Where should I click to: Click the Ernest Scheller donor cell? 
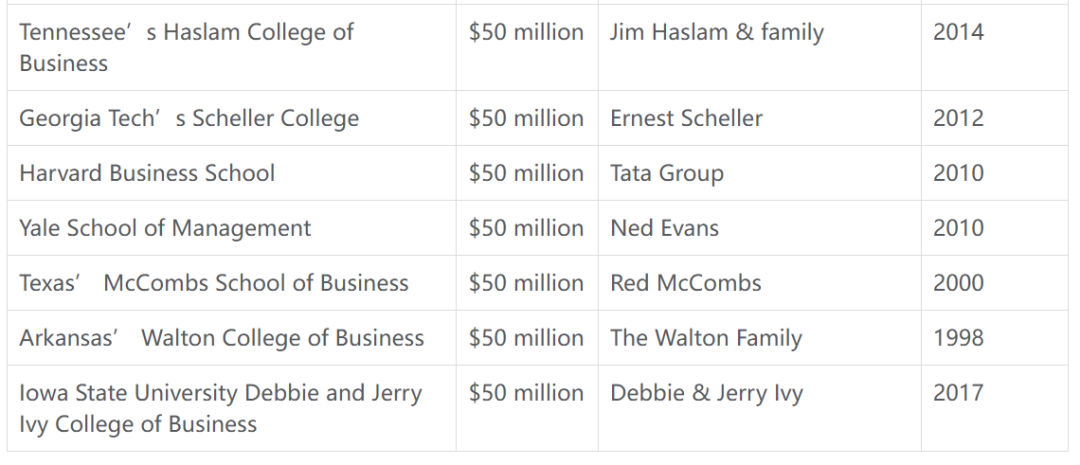(x=760, y=118)
